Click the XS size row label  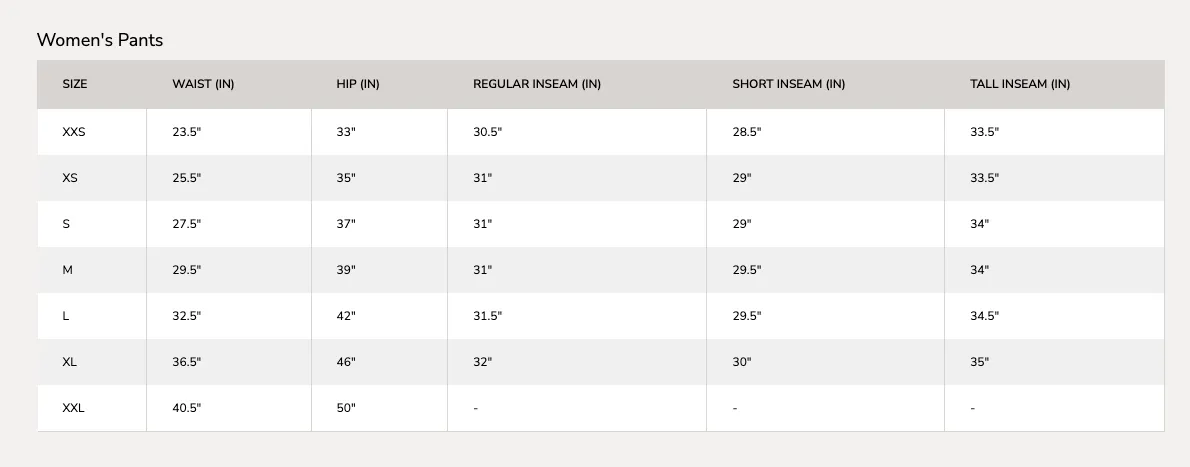tap(70, 178)
